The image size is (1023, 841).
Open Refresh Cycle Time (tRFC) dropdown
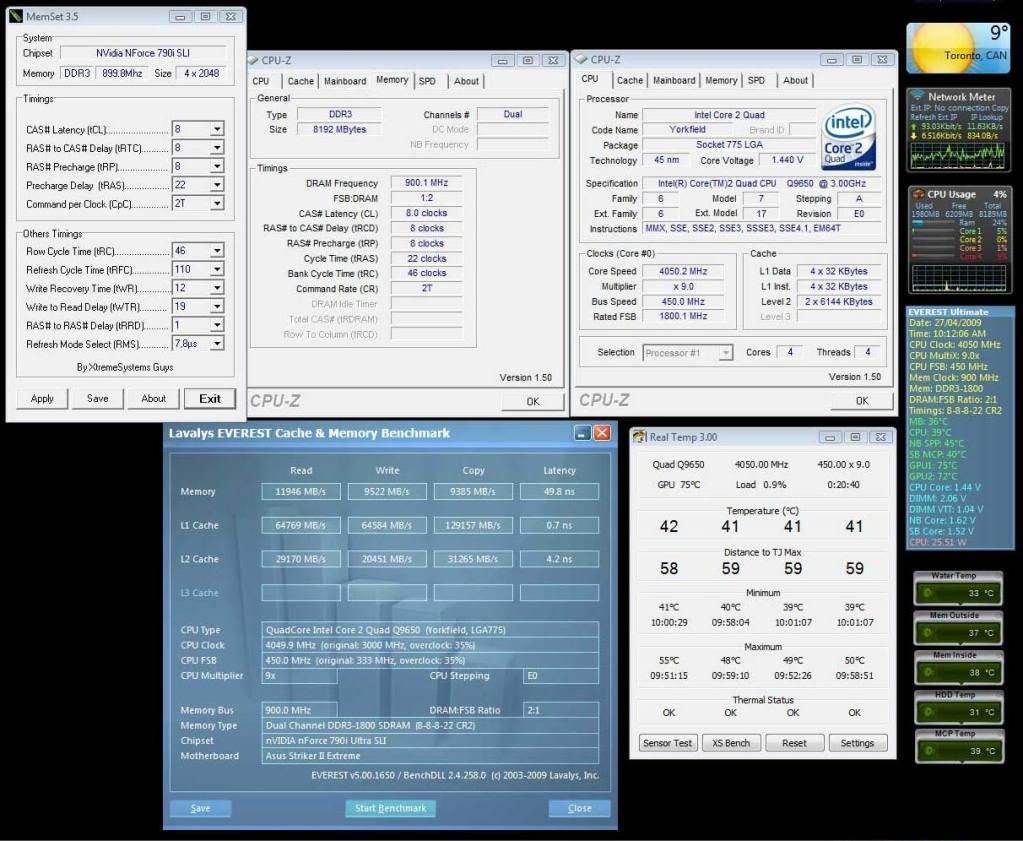pos(217,269)
